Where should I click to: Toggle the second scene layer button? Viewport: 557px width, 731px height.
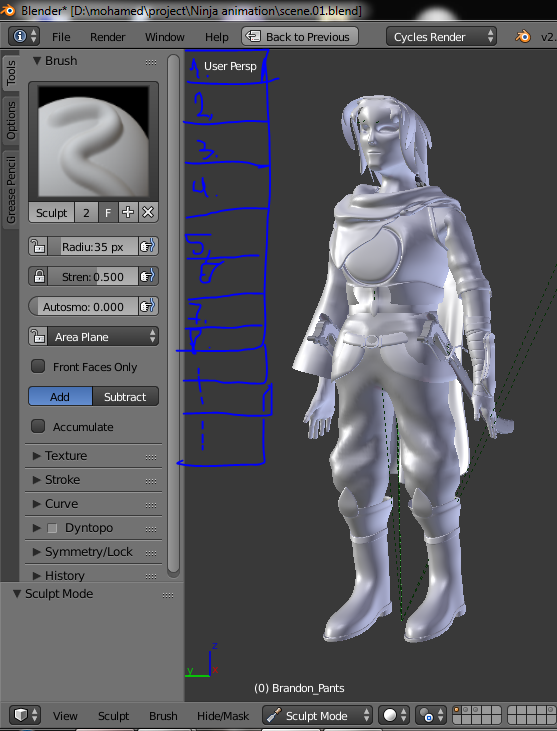click(x=466, y=710)
